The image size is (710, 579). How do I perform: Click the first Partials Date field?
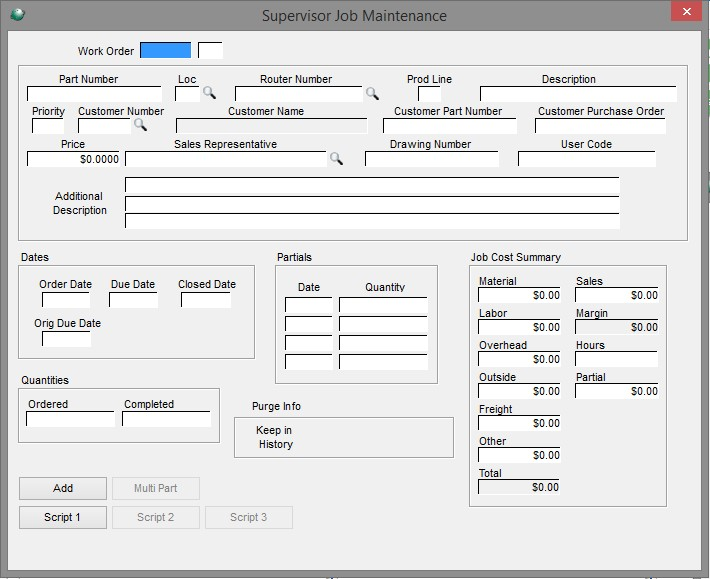pyautogui.click(x=309, y=305)
